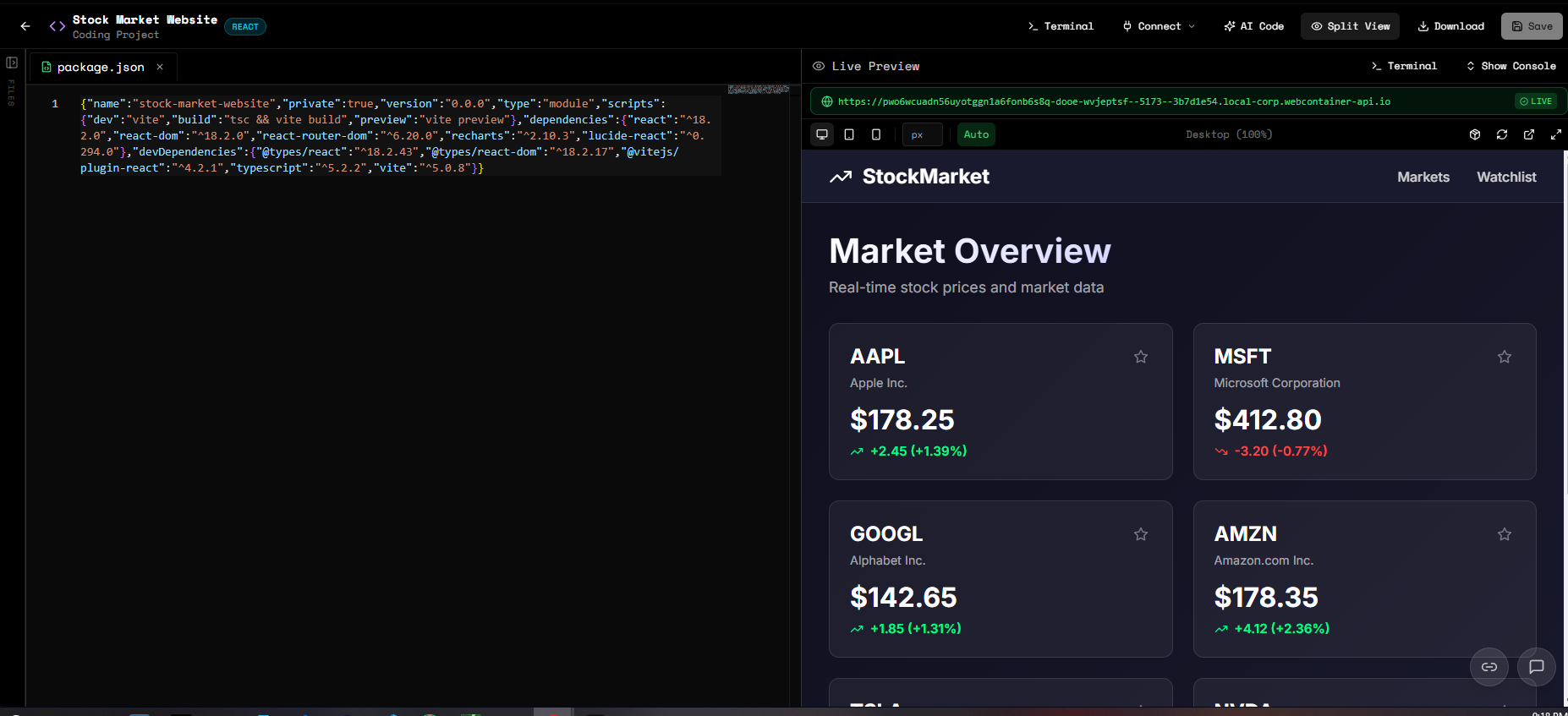
Task: Click the REACT project badge
Action: coord(245,27)
